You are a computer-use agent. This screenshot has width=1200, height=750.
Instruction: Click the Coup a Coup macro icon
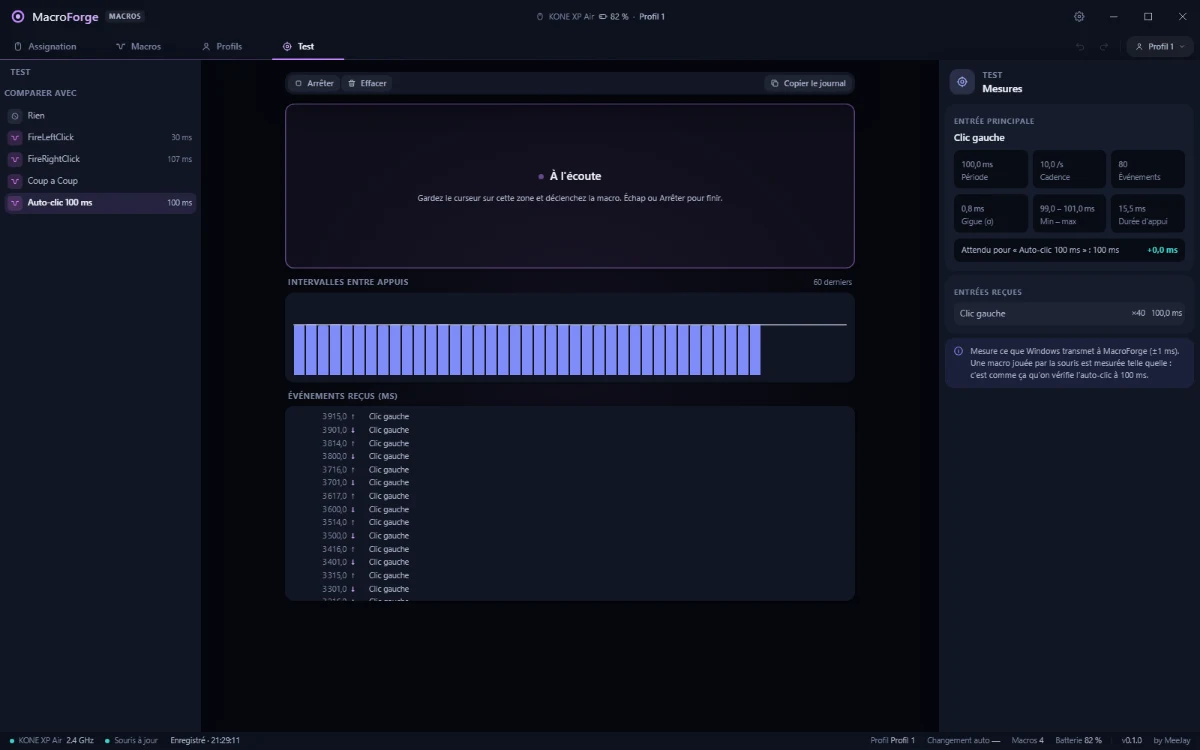[15, 181]
